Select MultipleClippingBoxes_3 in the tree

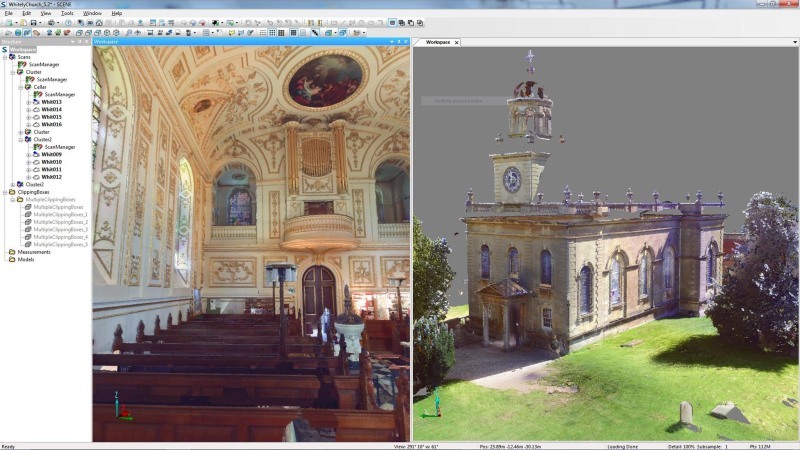click(x=60, y=230)
